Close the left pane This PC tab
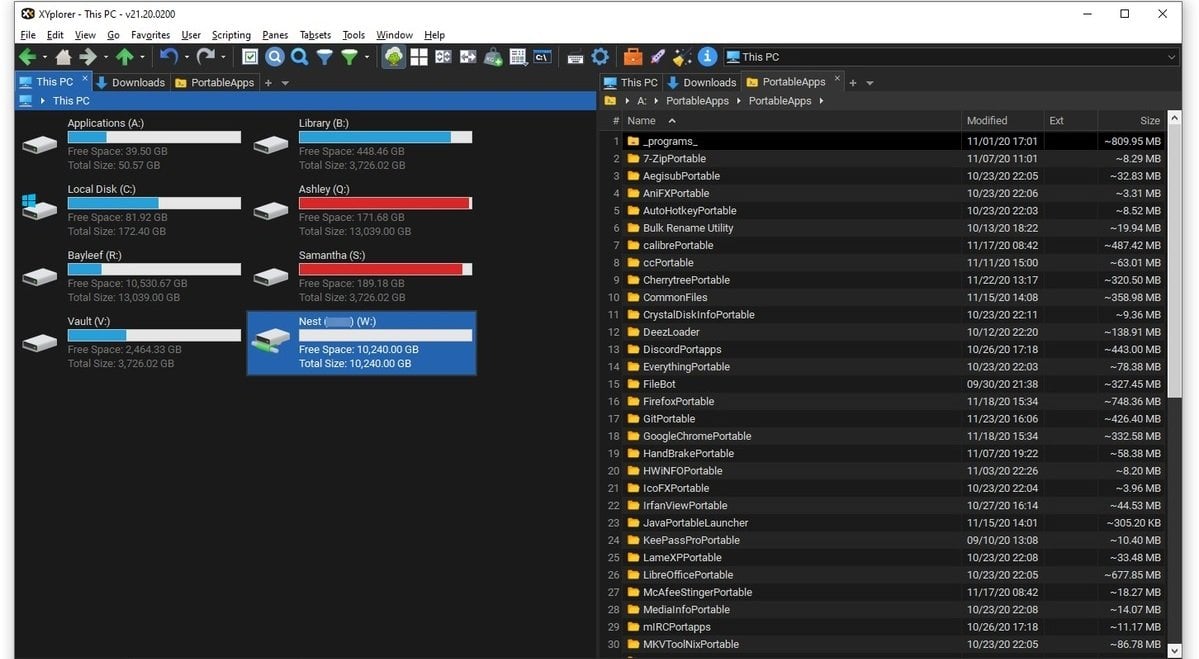 coord(85,78)
